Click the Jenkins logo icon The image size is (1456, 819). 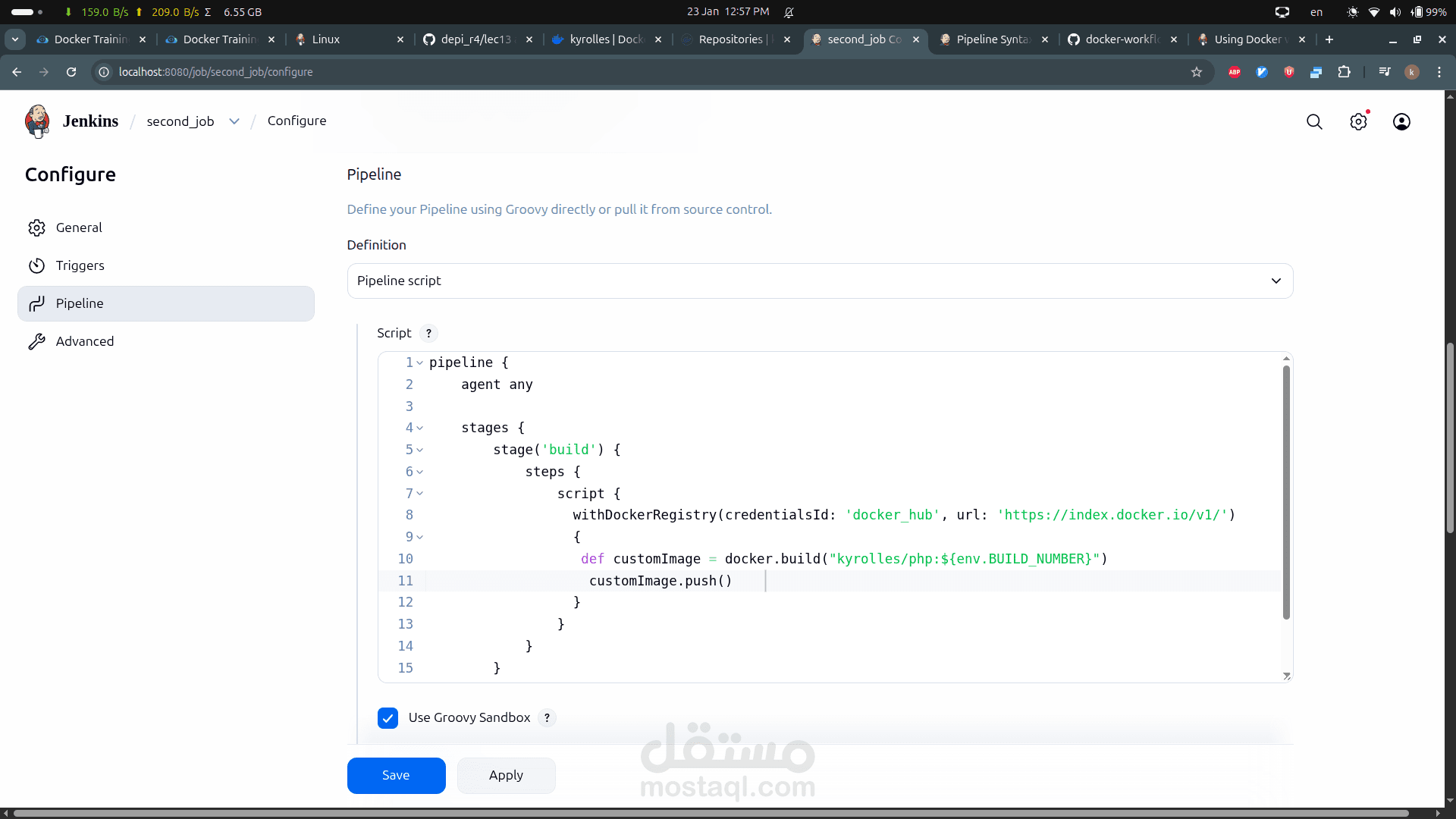(x=36, y=121)
